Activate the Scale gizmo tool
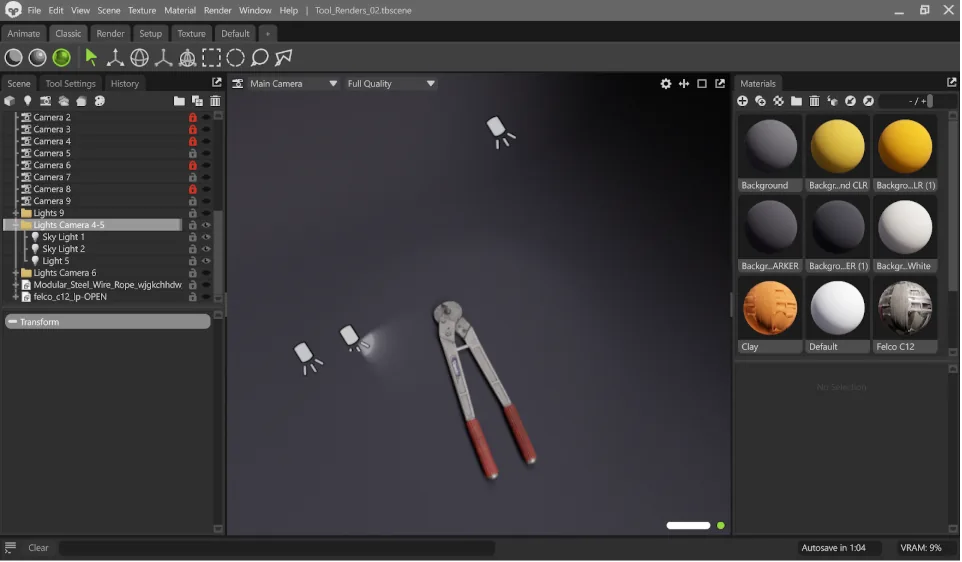Viewport: 962px width, 562px height. (x=163, y=58)
